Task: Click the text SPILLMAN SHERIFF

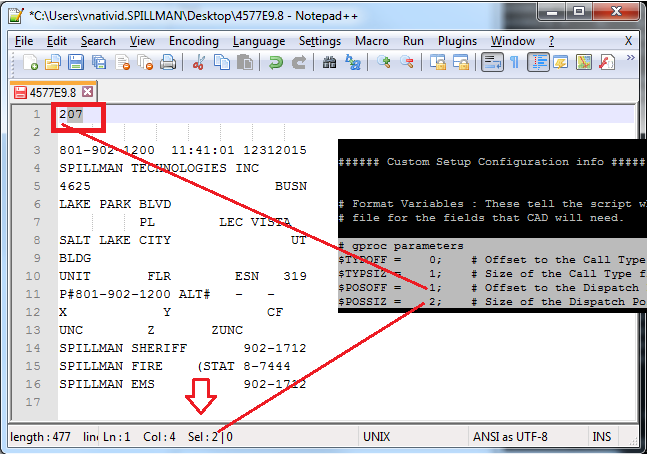Action: pyautogui.click(x=123, y=348)
